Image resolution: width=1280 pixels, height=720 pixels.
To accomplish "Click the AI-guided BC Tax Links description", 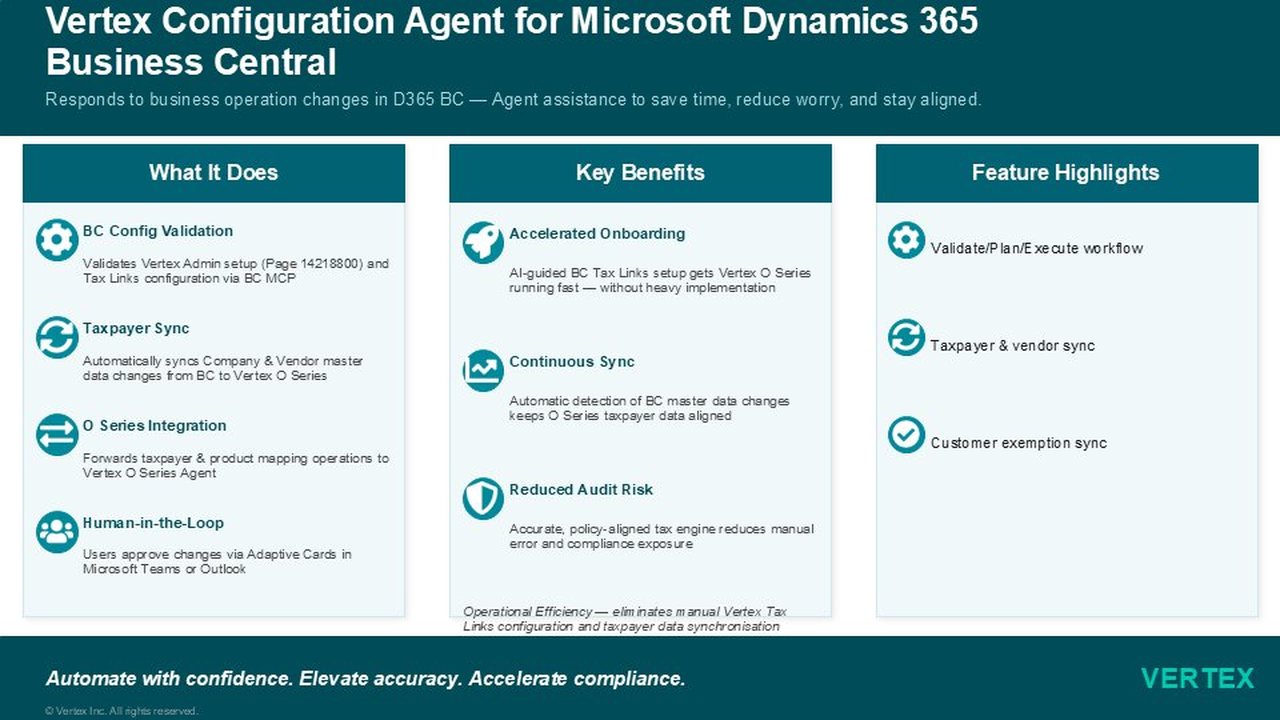I will point(660,280).
